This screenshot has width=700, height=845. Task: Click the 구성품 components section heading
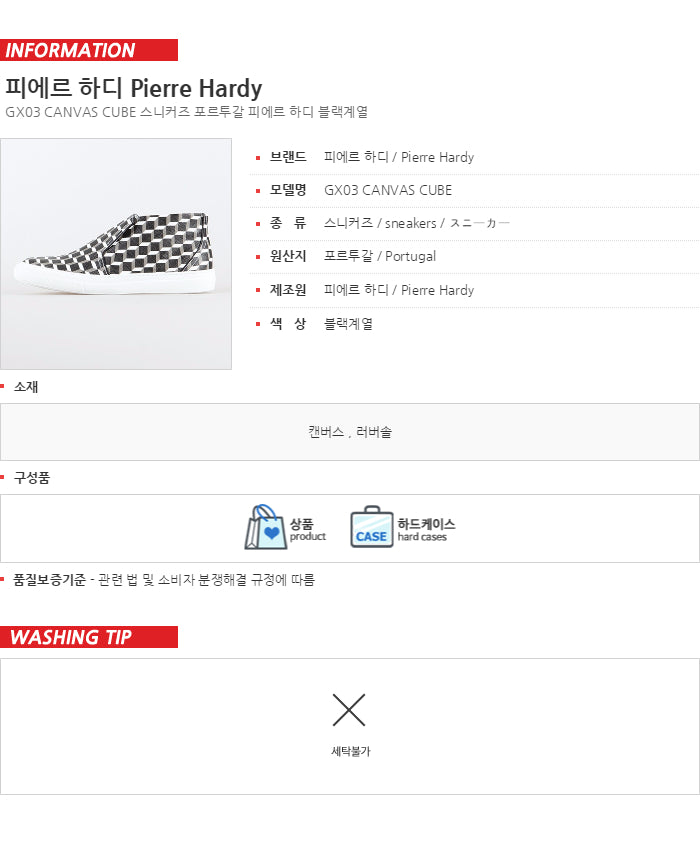pos(32,478)
